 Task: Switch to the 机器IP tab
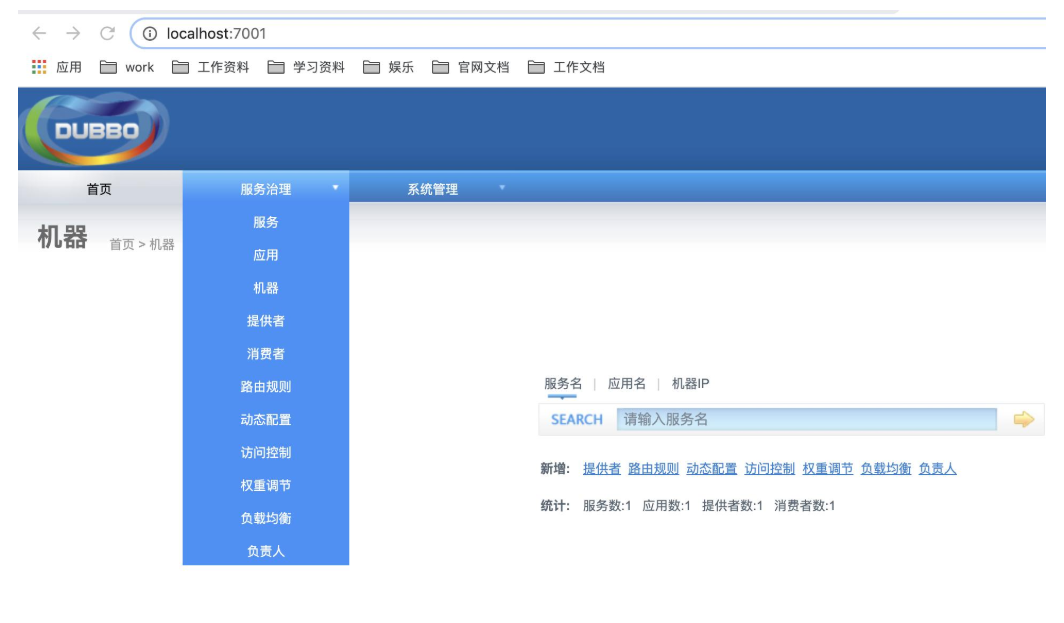pyautogui.click(x=690, y=383)
